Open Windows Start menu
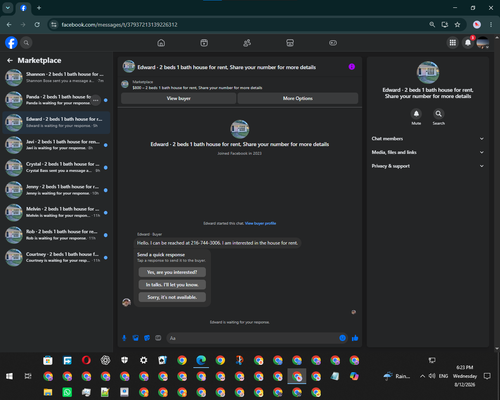The image size is (500, 400). (9, 376)
